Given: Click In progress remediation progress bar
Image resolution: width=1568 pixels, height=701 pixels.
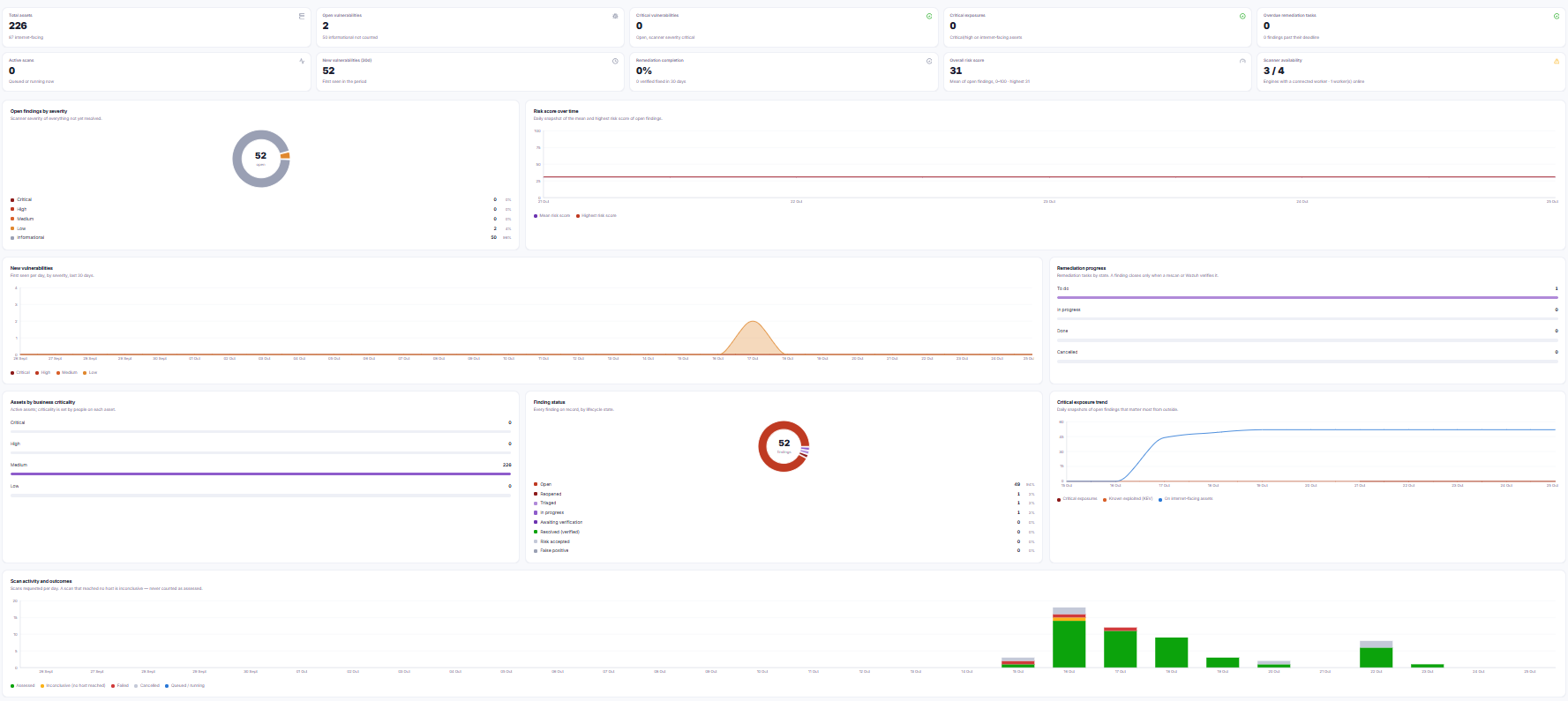Looking at the screenshot, I should (1307, 319).
